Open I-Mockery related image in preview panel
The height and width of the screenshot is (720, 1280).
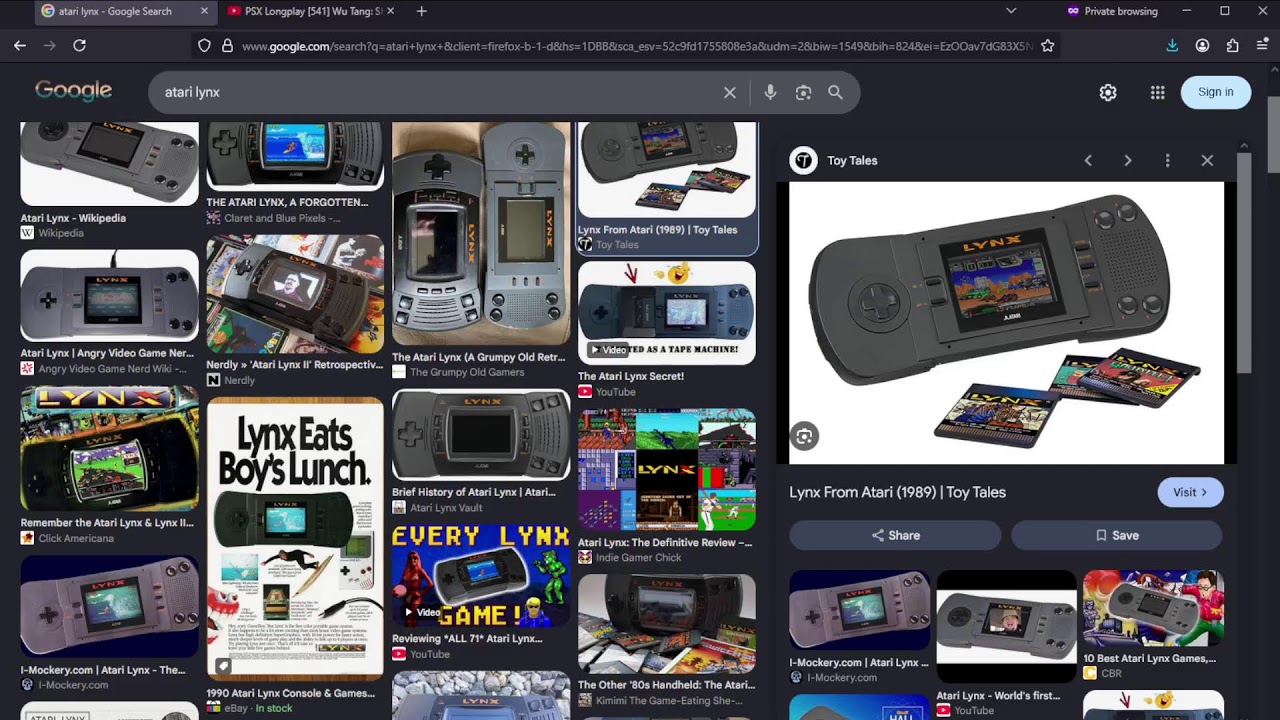click(859, 610)
